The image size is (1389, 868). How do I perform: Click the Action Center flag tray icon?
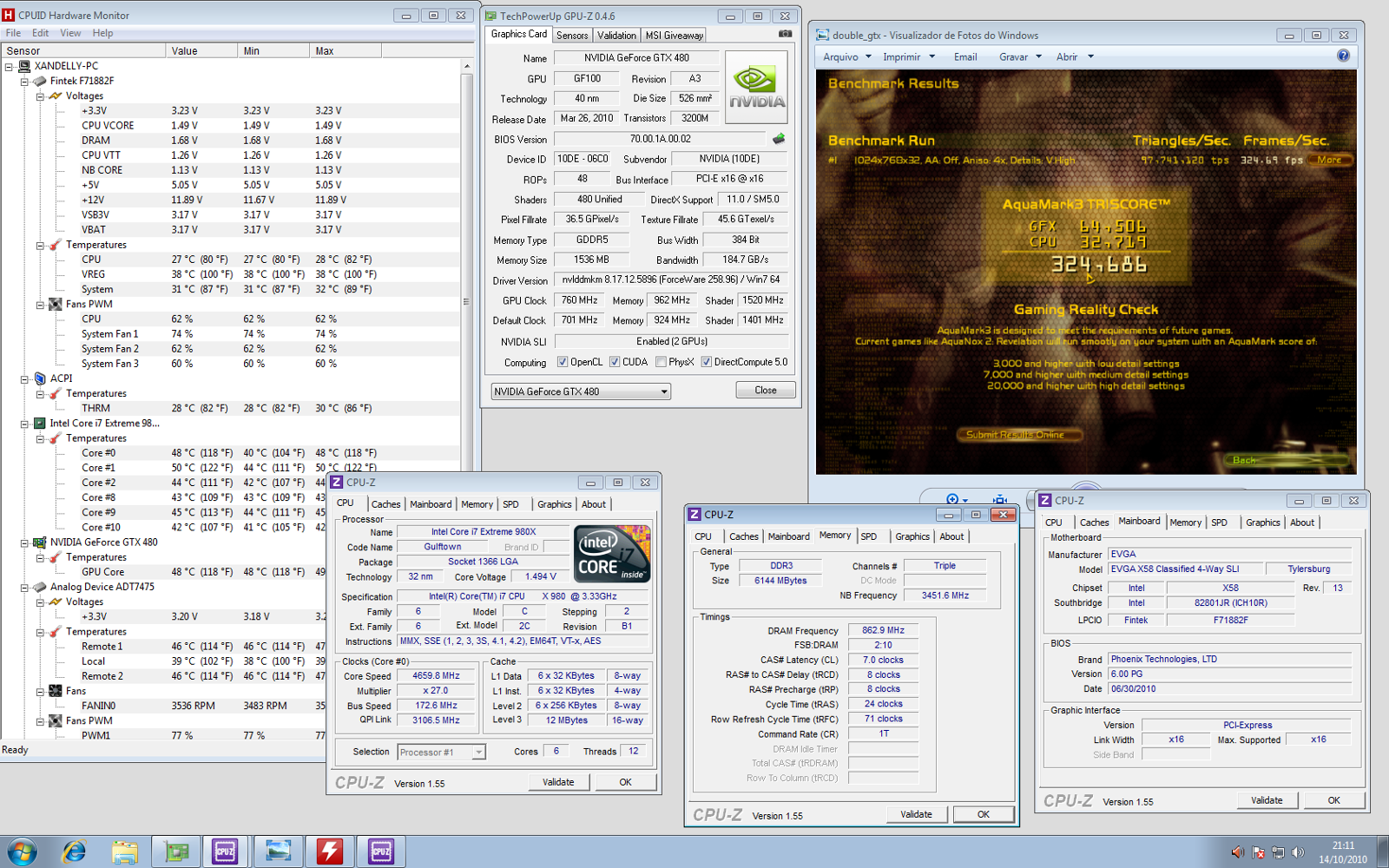[1258, 852]
